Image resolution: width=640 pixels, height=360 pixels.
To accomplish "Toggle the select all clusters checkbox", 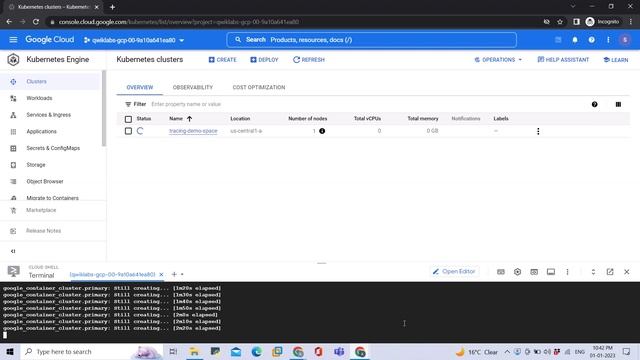I will [128, 119].
